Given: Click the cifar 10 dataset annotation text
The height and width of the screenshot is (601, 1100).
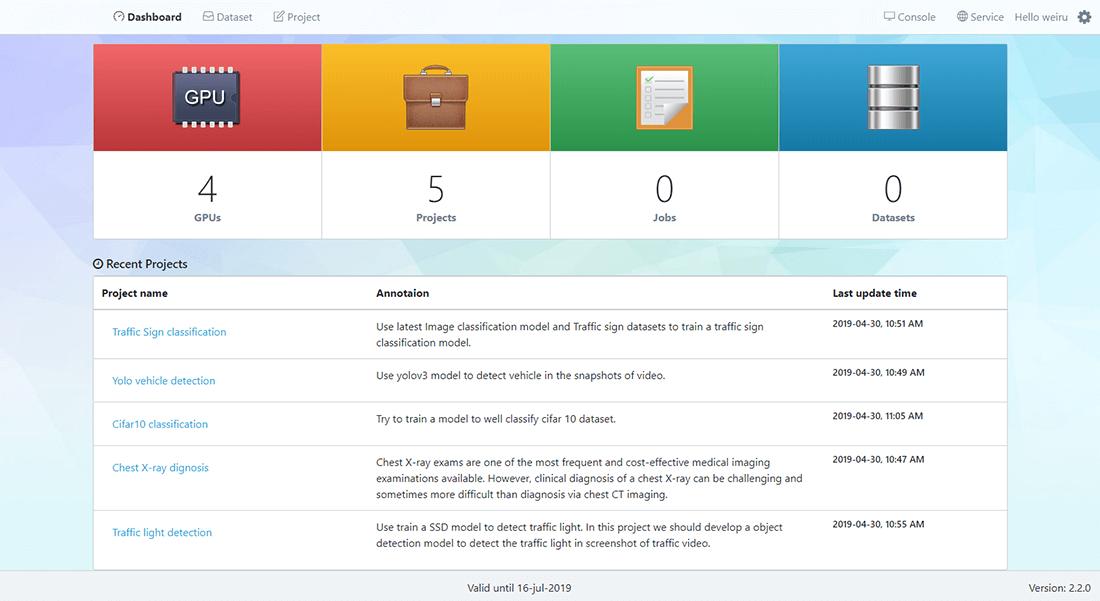Looking at the screenshot, I should click(496, 419).
